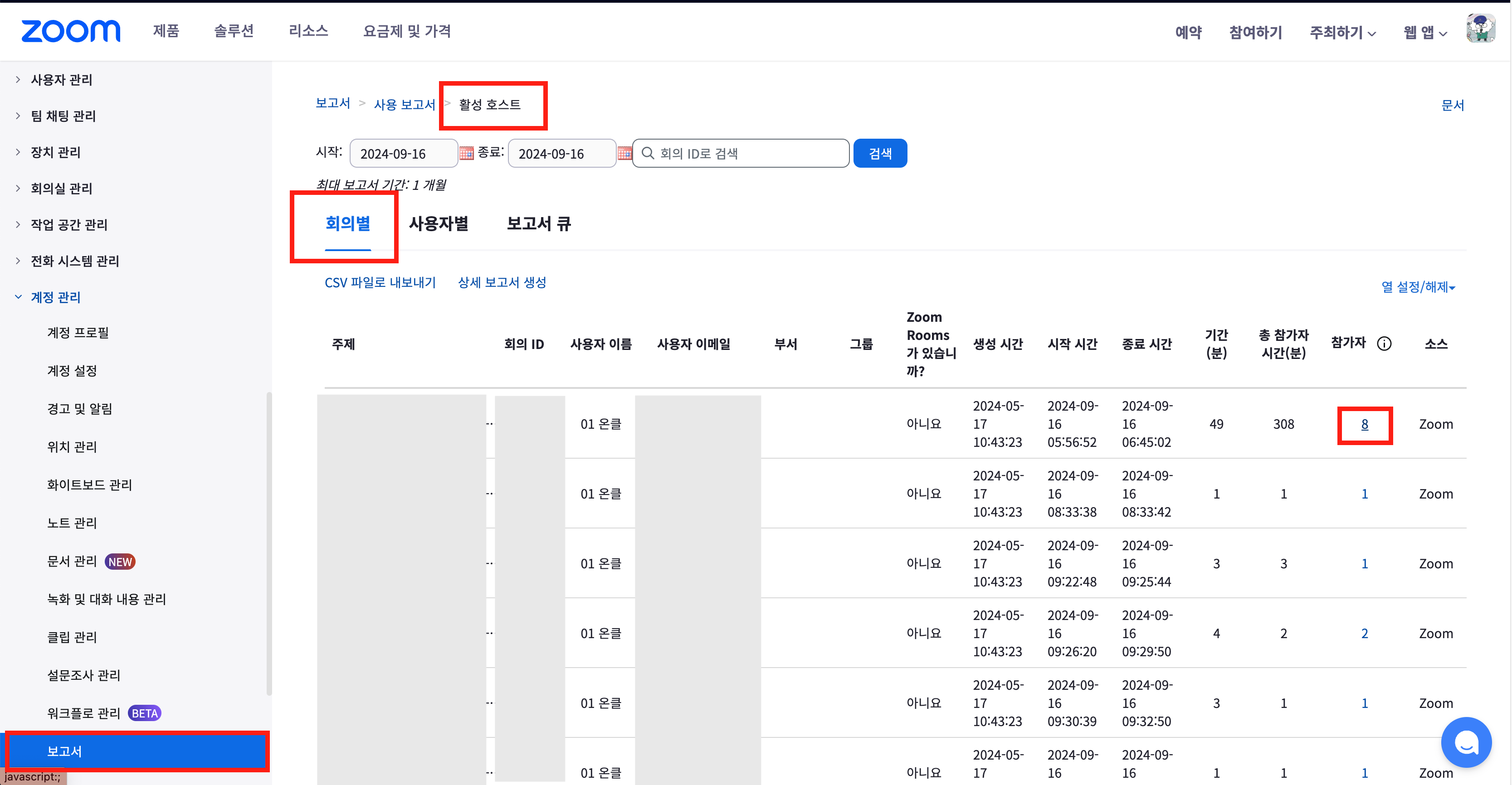Click 상세 보고서 생성 link
Image resolution: width=1512 pixels, height=785 pixels.
[x=502, y=283]
